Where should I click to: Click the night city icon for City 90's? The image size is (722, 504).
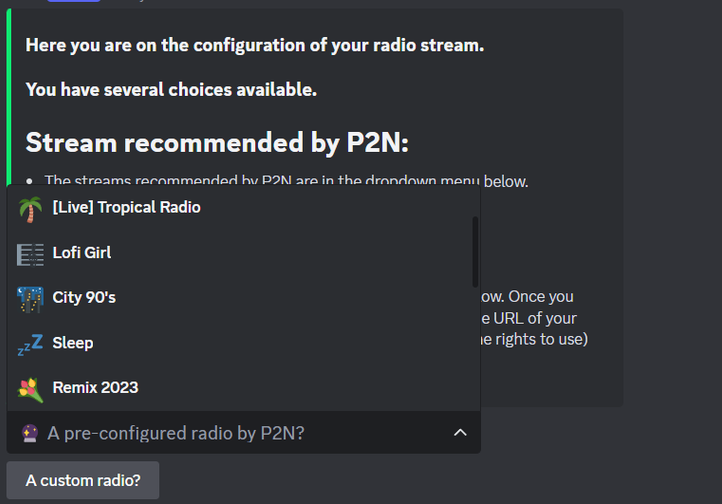click(30, 300)
